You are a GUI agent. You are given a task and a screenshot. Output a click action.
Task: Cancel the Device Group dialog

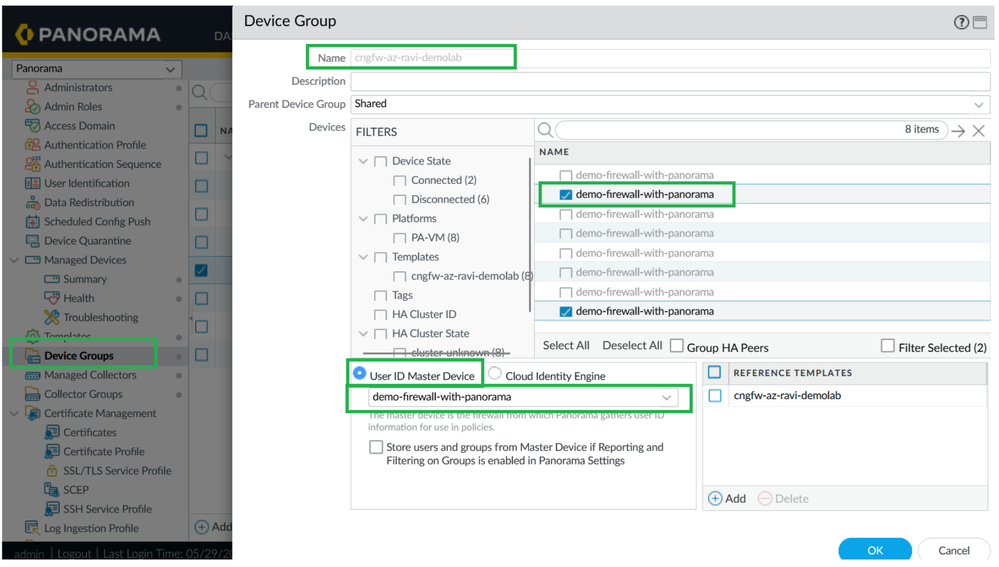[954, 550]
